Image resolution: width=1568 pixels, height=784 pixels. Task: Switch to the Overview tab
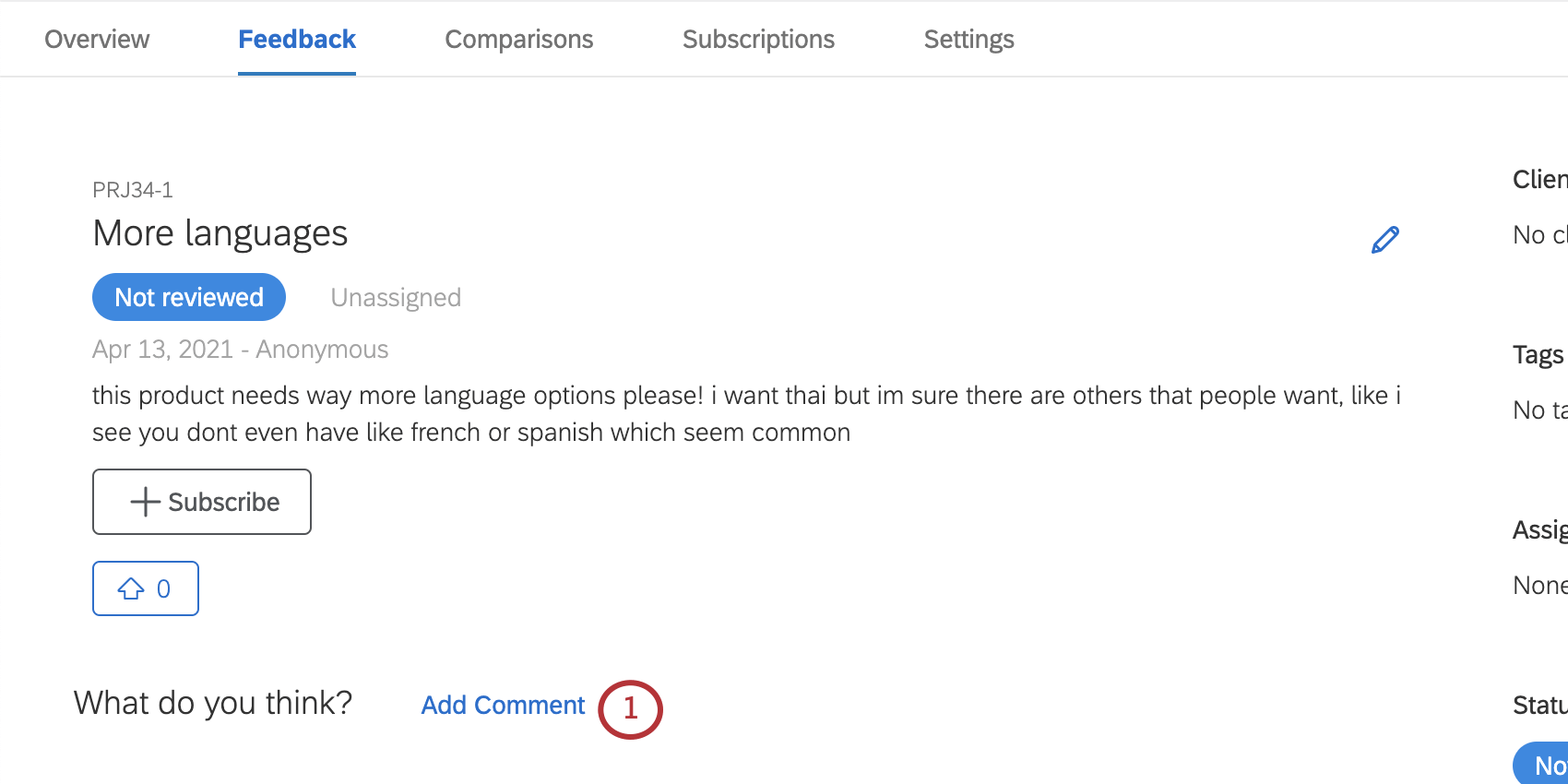(x=97, y=39)
